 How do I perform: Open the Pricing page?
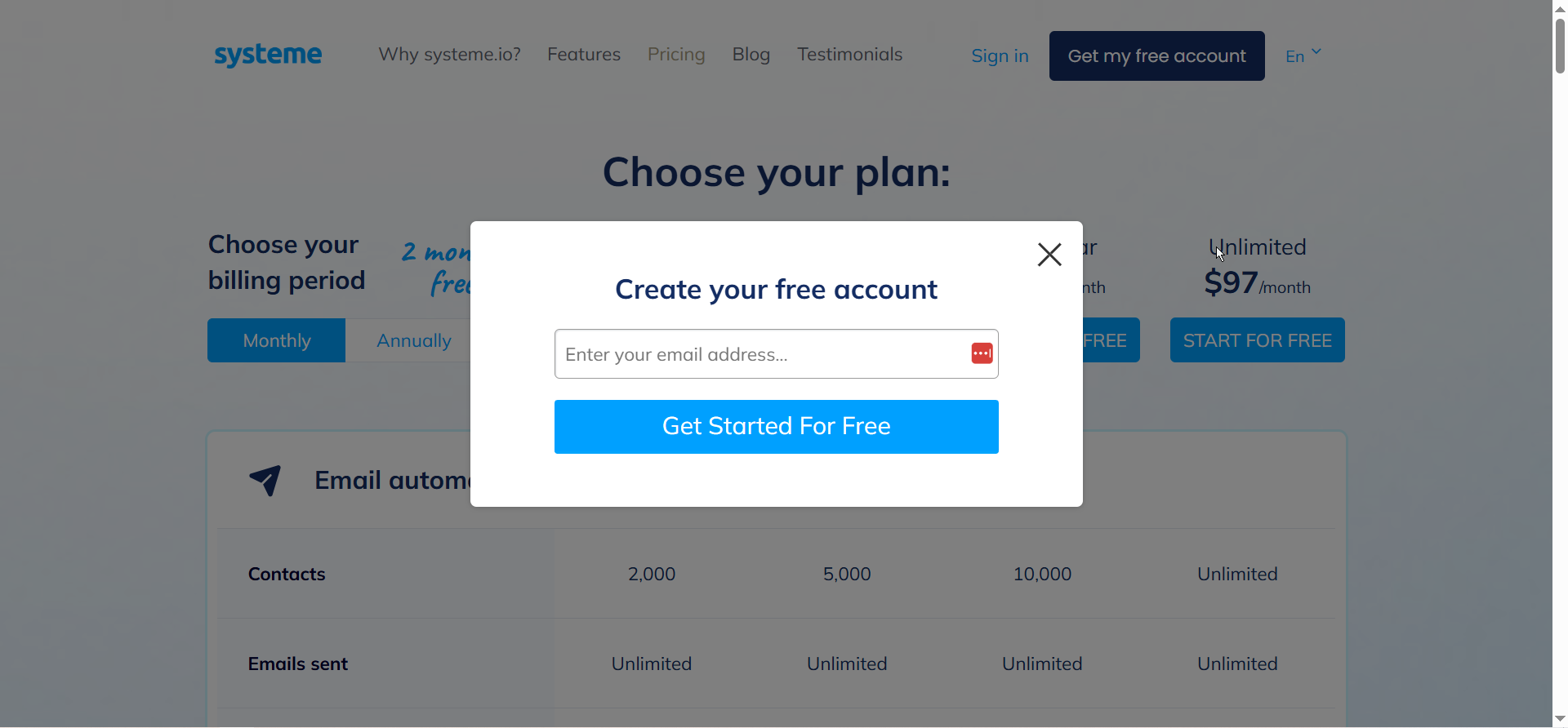point(676,54)
